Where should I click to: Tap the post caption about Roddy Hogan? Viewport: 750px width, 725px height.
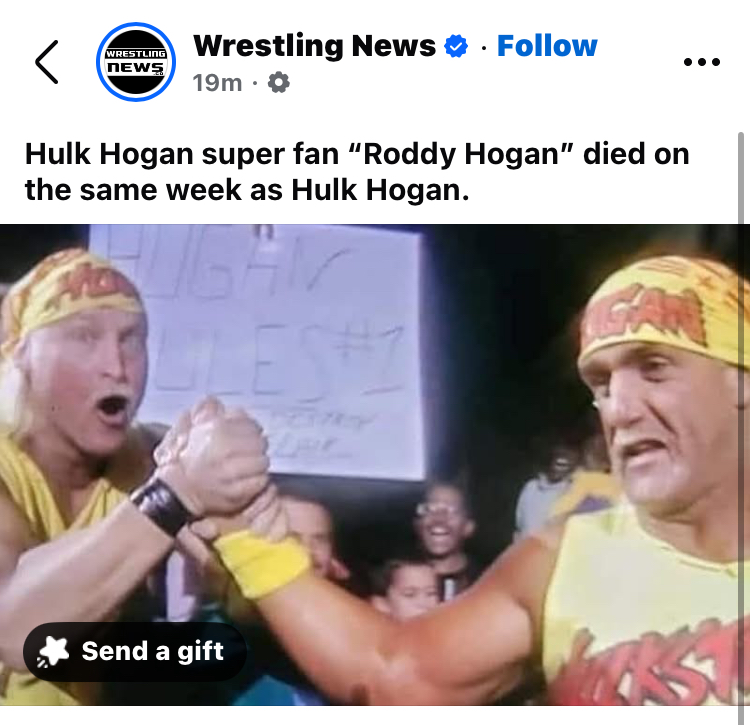(357, 172)
